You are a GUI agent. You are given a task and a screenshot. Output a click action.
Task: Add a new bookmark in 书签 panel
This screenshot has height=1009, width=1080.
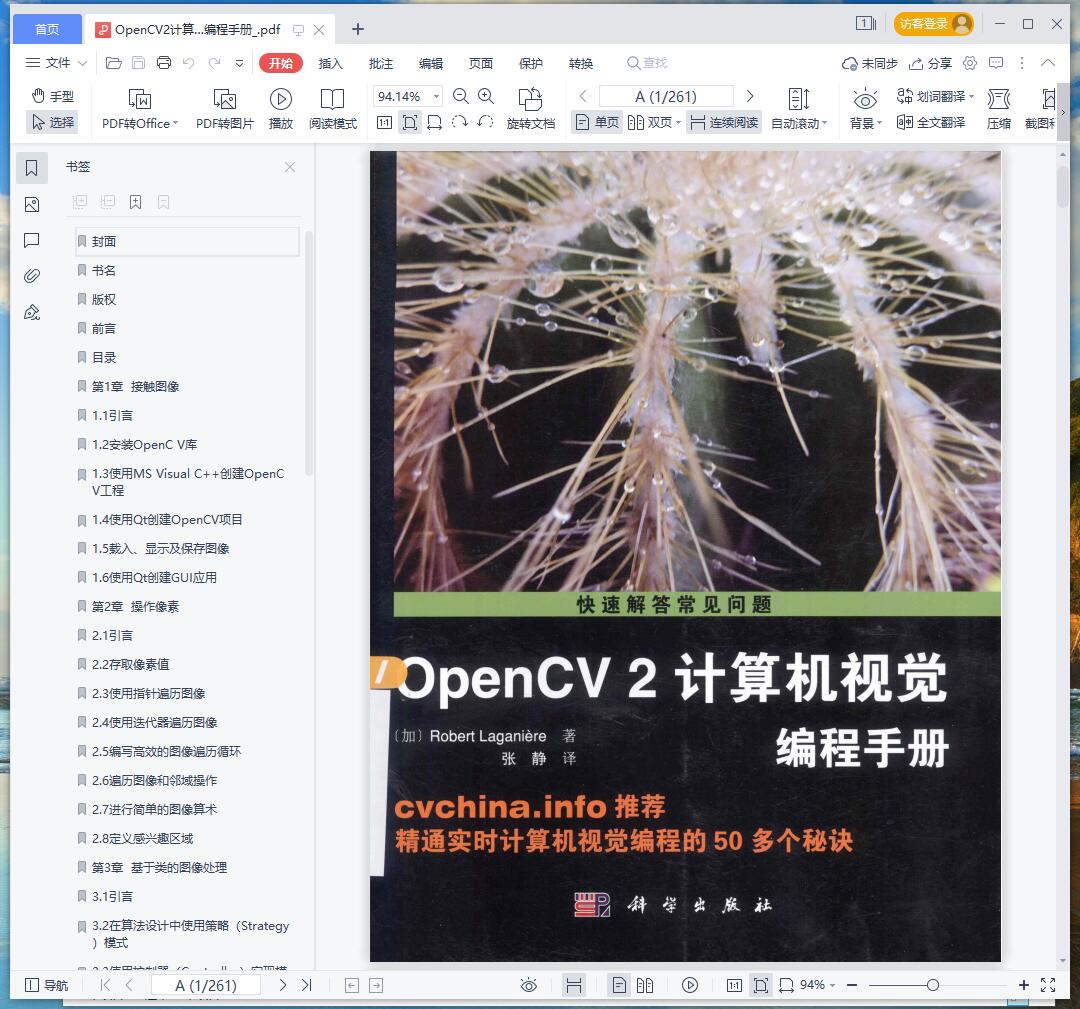pyautogui.click(x=136, y=202)
